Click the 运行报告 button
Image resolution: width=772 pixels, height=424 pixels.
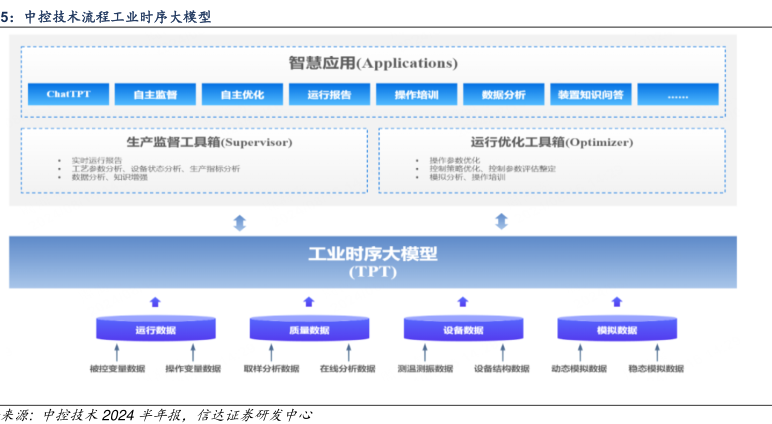[x=328, y=95]
